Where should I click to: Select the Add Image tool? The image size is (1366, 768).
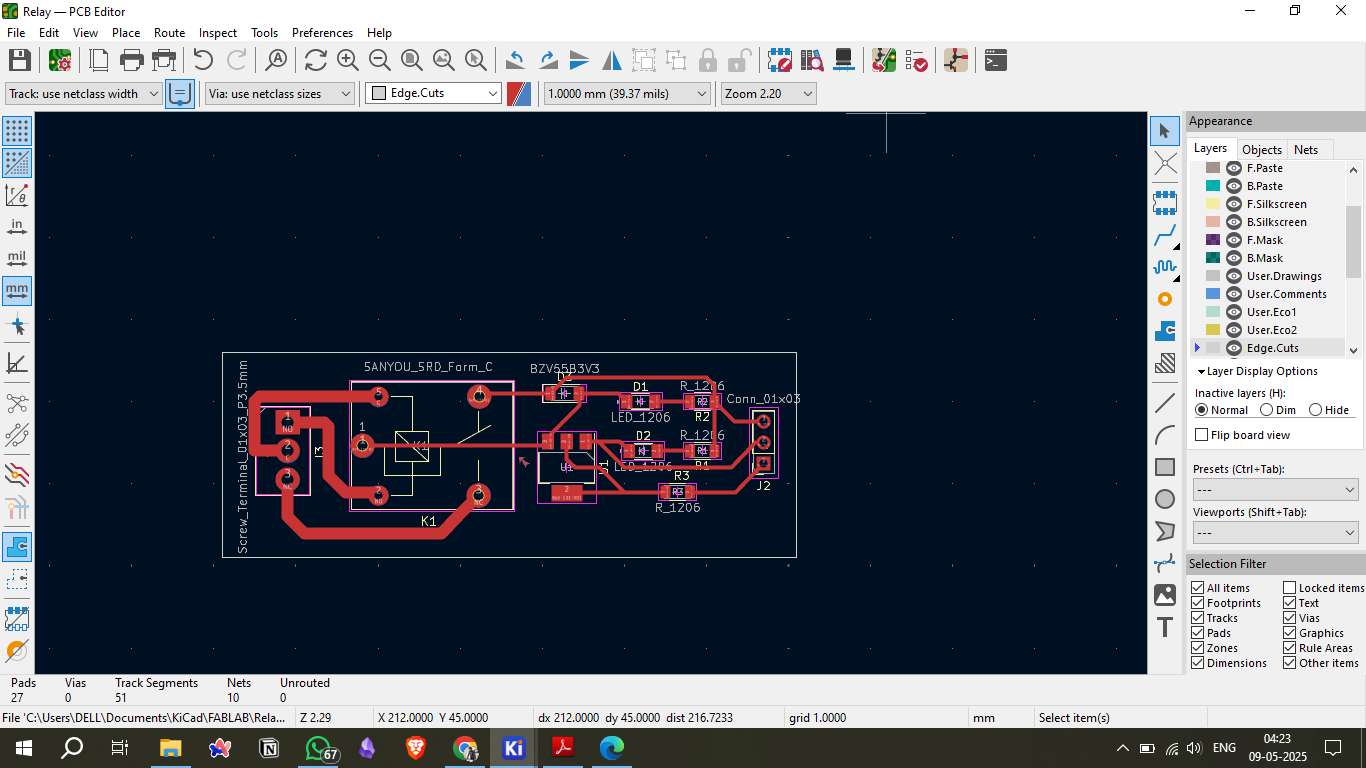[1165, 595]
